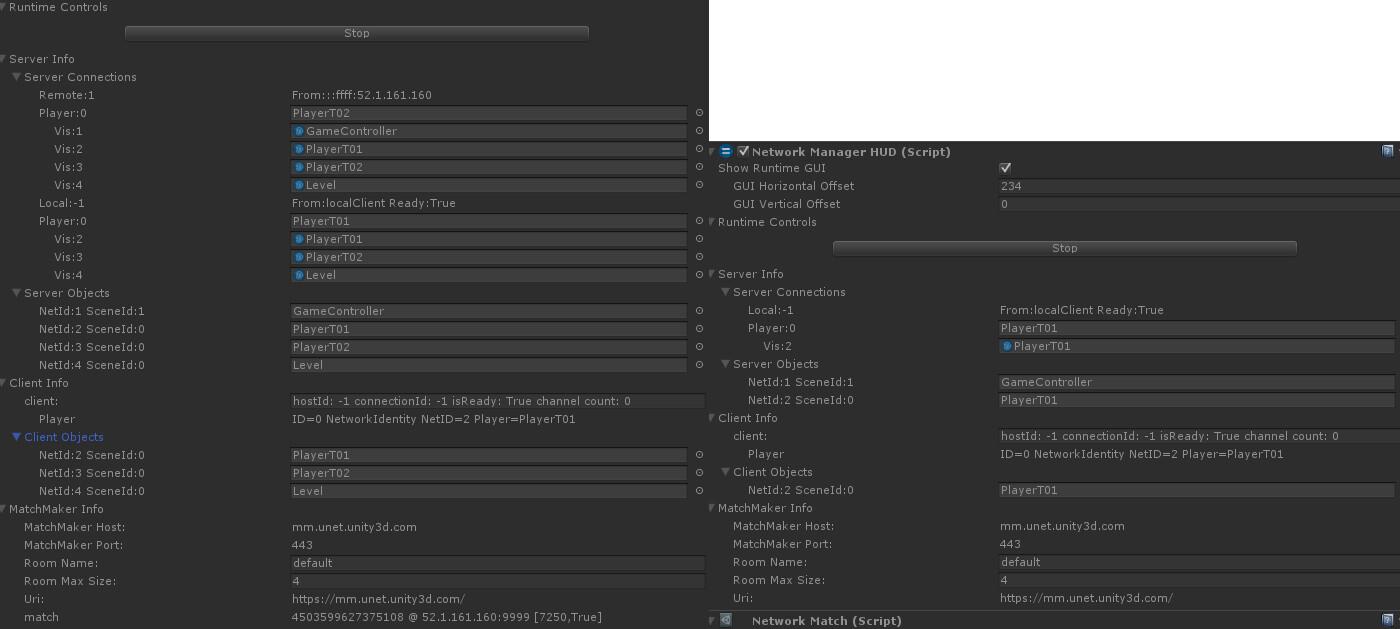The width and height of the screenshot is (1400, 629).
Task: Click the Stop button in the left inspector
Action: [x=357, y=33]
